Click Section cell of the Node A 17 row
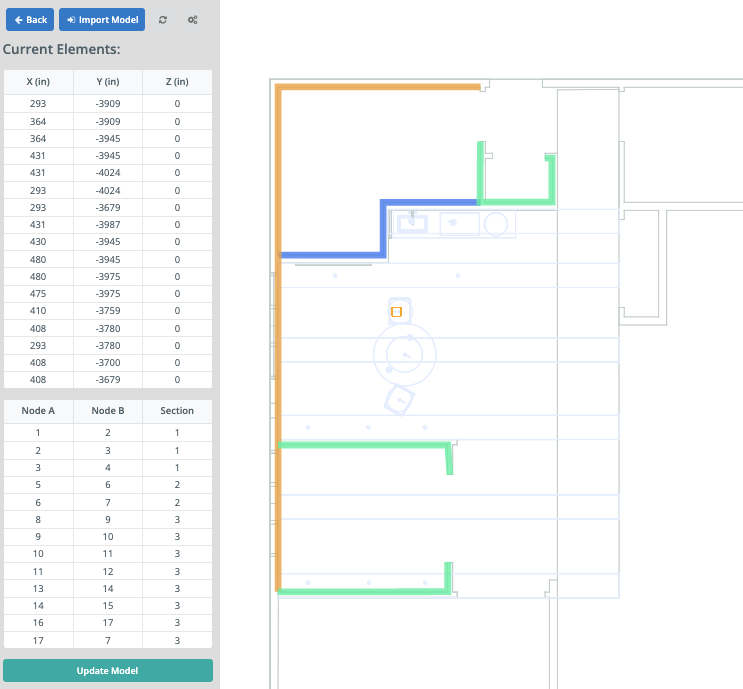This screenshot has width=743, height=689. (x=177, y=640)
